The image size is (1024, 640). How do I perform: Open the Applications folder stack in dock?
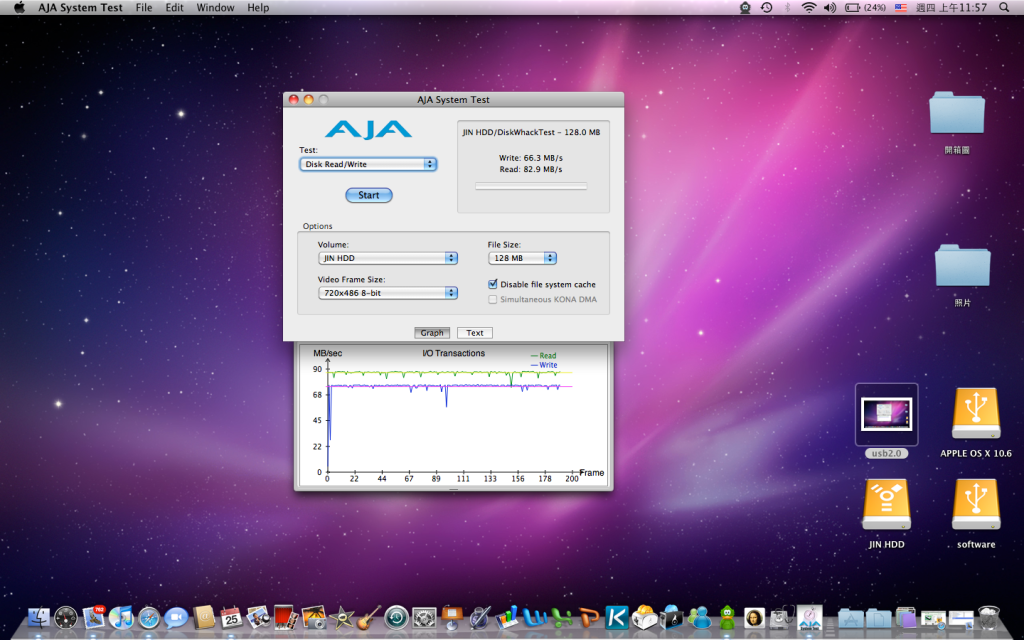click(851, 617)
